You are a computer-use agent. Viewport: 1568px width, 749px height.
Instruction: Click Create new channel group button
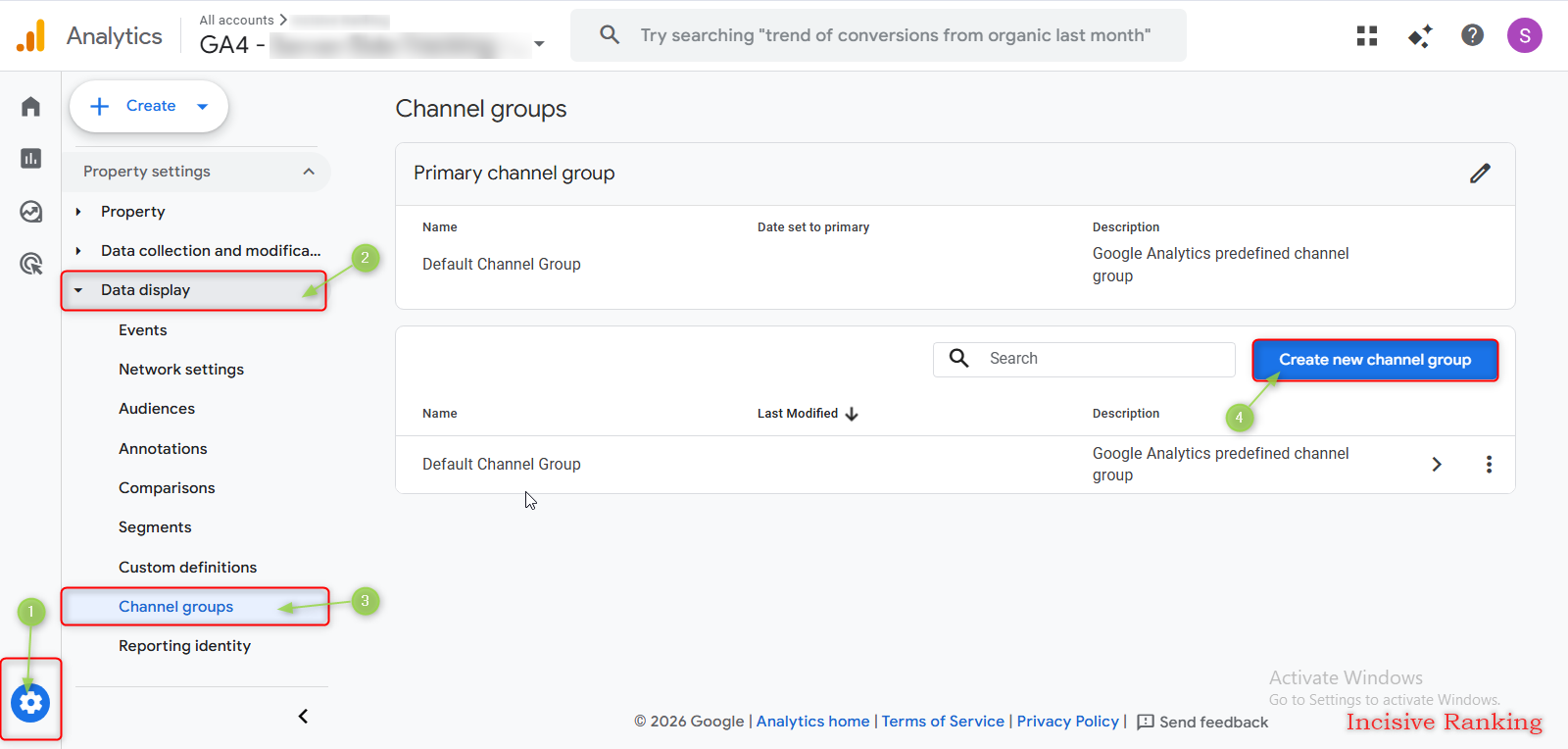point(1375,360)
